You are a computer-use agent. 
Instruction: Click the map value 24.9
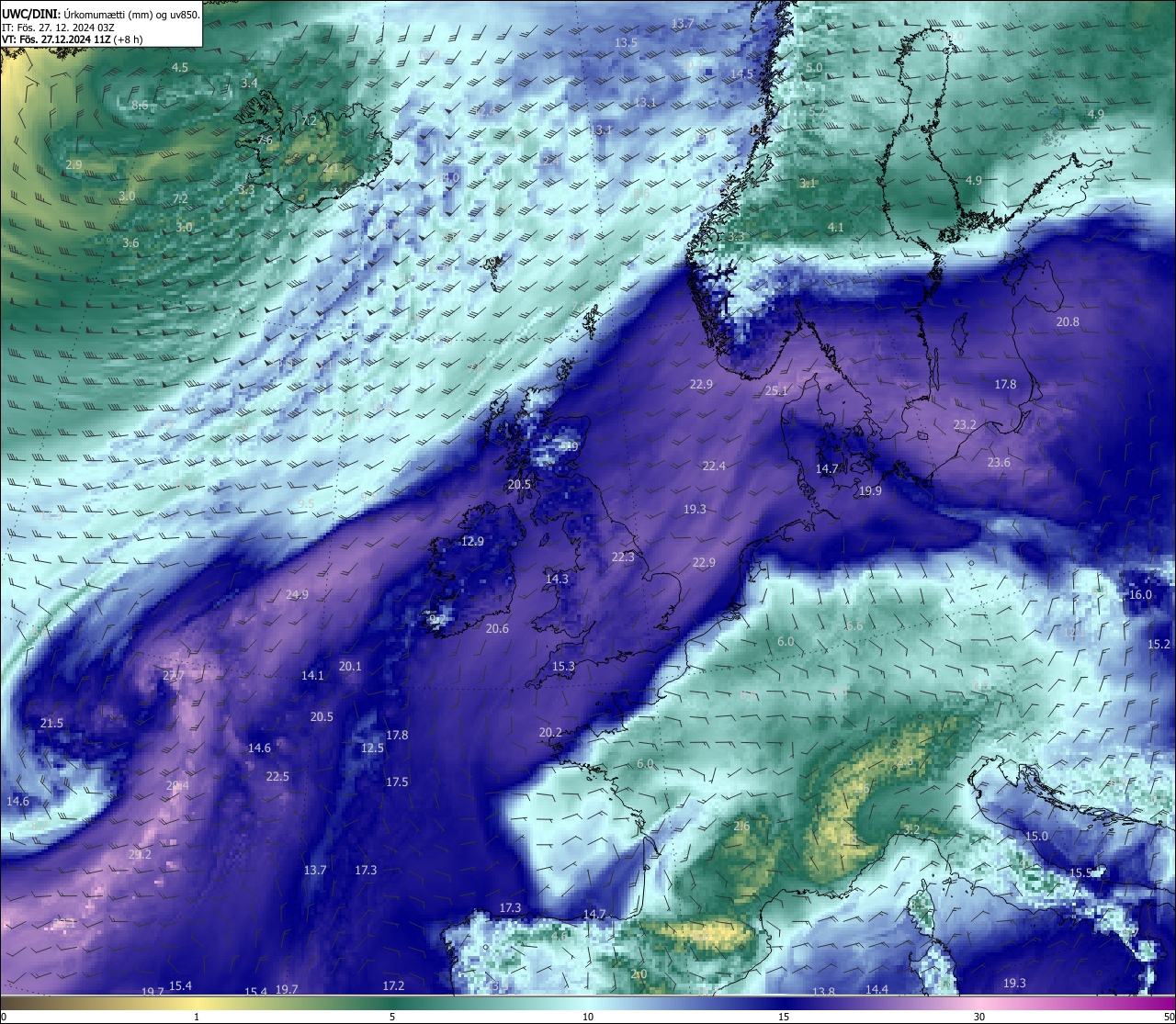pyautogui.click(x=297, y=595)
